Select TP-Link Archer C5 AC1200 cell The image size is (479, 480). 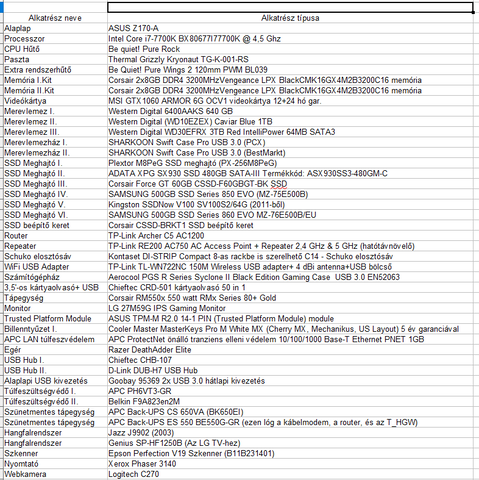(290, 236)
